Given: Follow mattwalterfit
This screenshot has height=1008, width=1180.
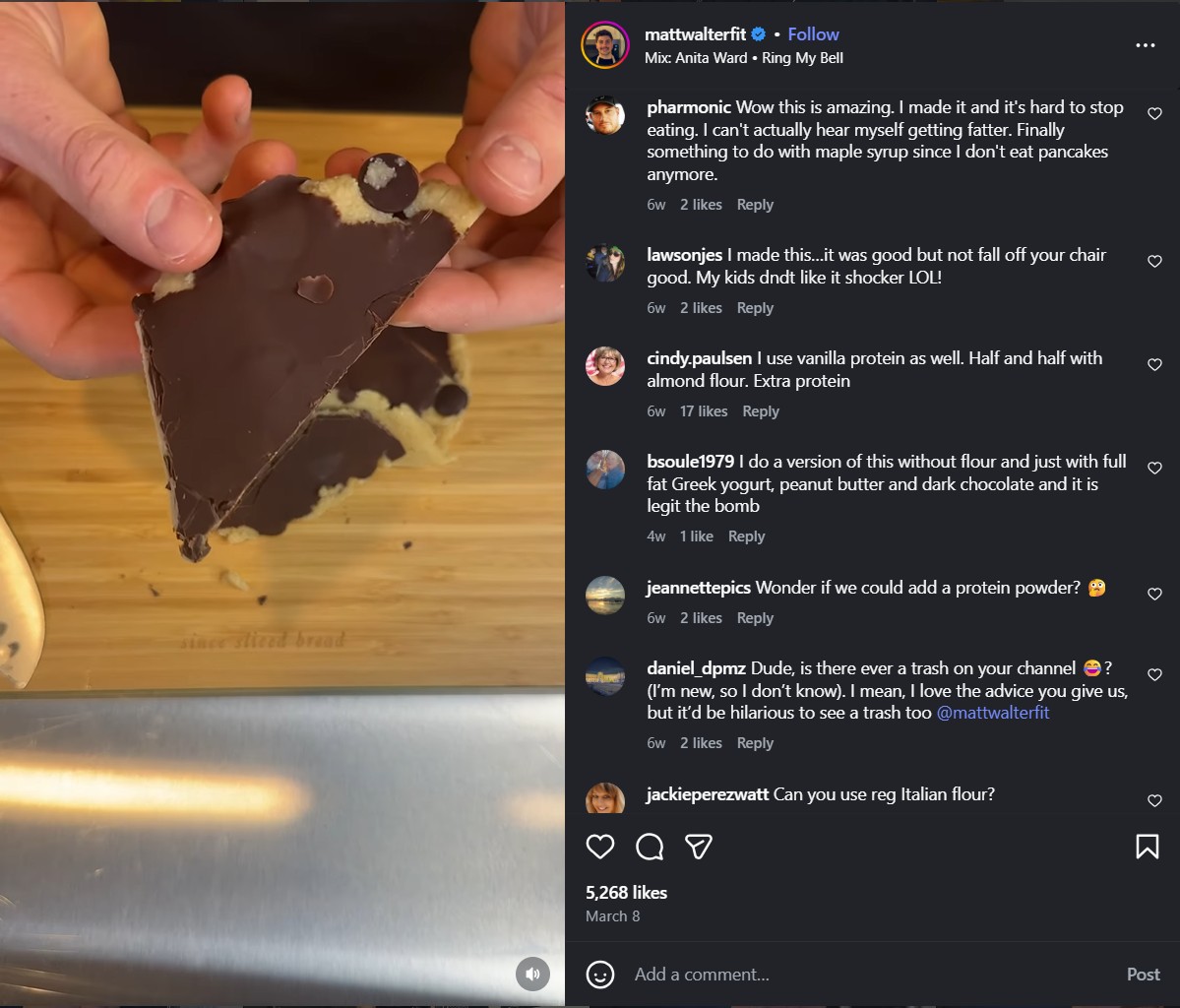Looking at the screenshot, I should point(813,32).
